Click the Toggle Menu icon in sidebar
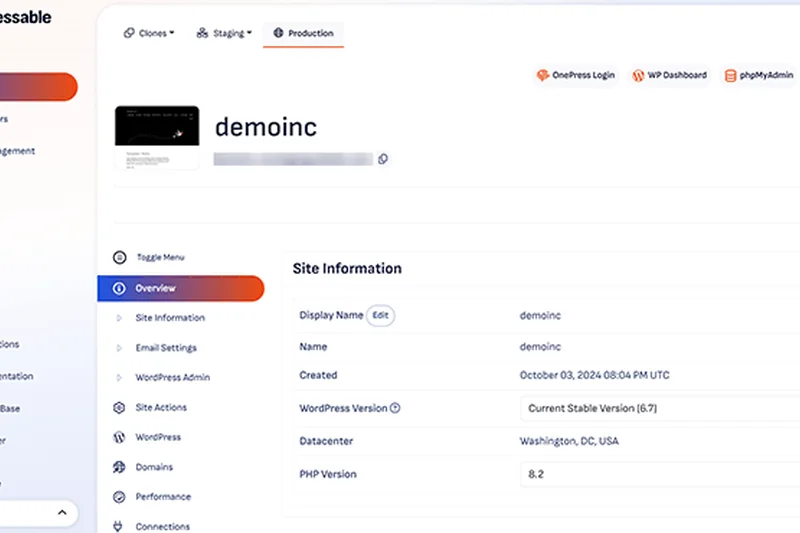The image size is (800, 533). click(x=119, y=257)
